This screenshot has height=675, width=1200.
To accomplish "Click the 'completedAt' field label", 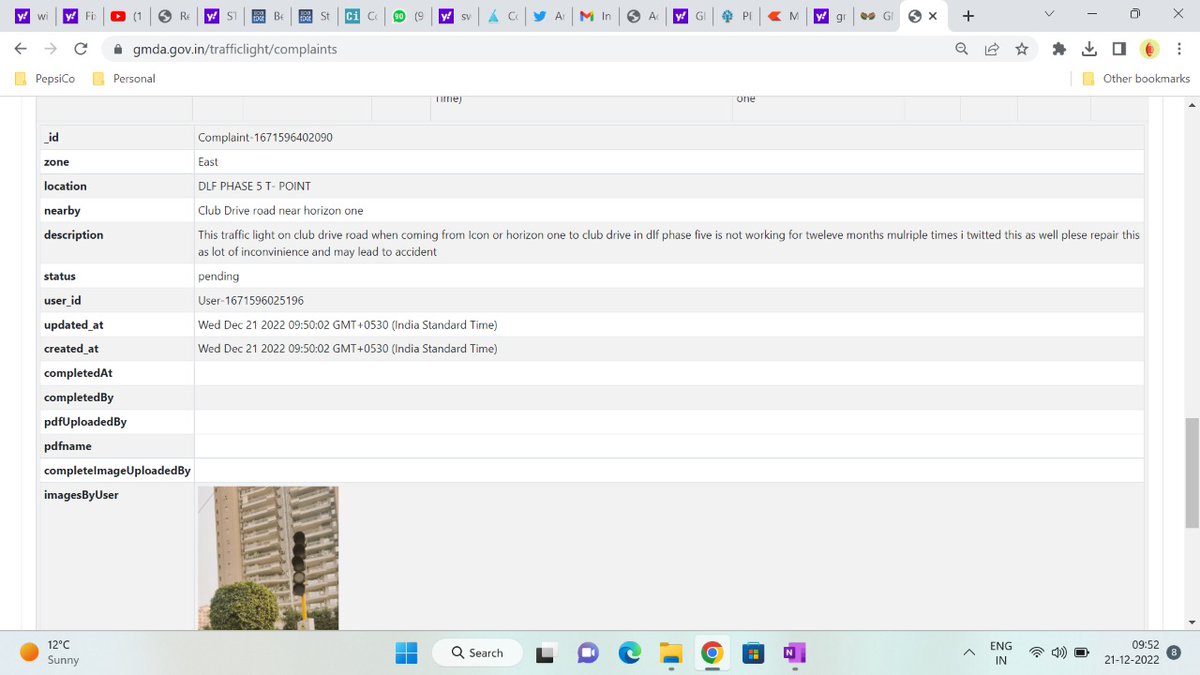I will point(78,373).
